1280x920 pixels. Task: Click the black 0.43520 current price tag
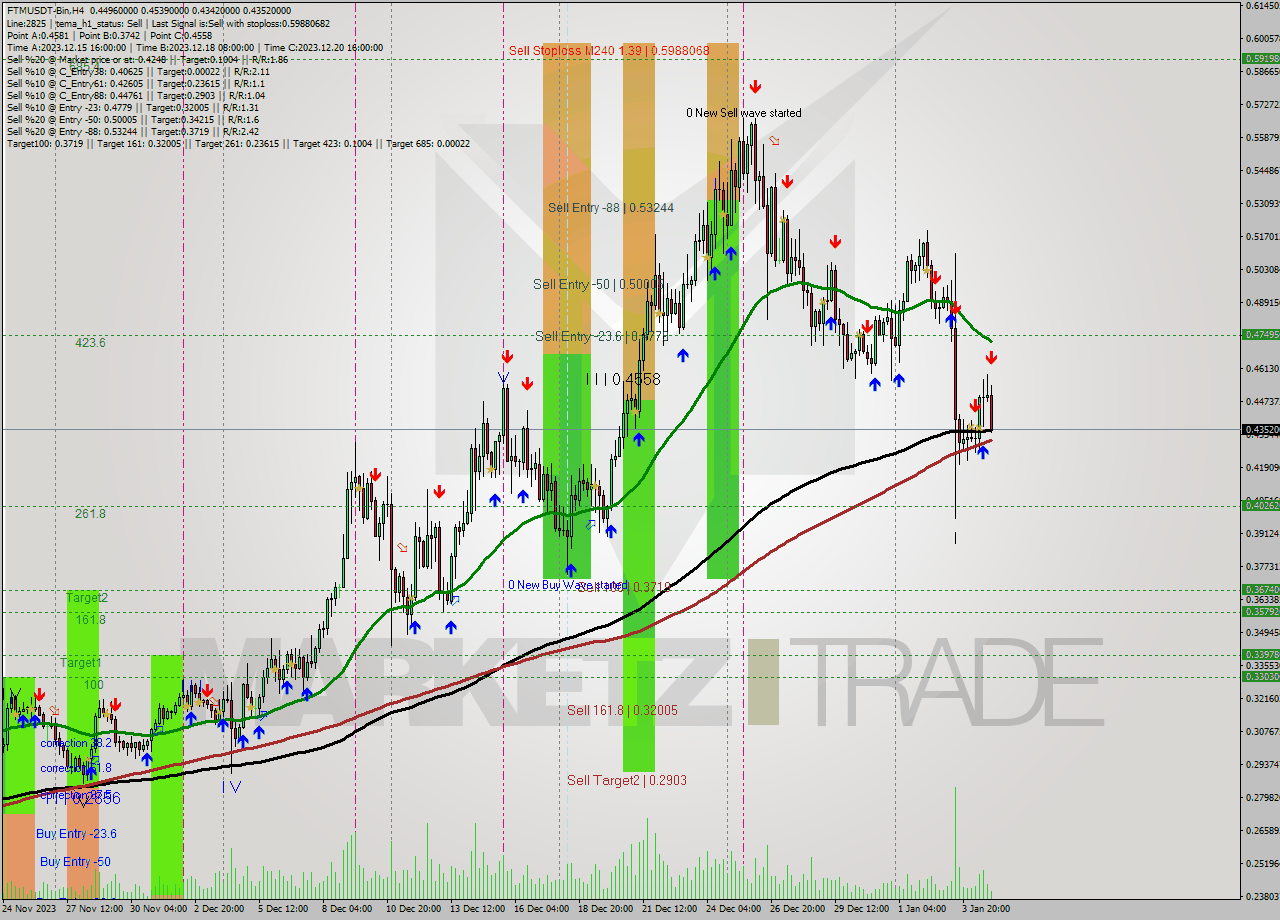pyautogui.click(x=1260, y=430)
